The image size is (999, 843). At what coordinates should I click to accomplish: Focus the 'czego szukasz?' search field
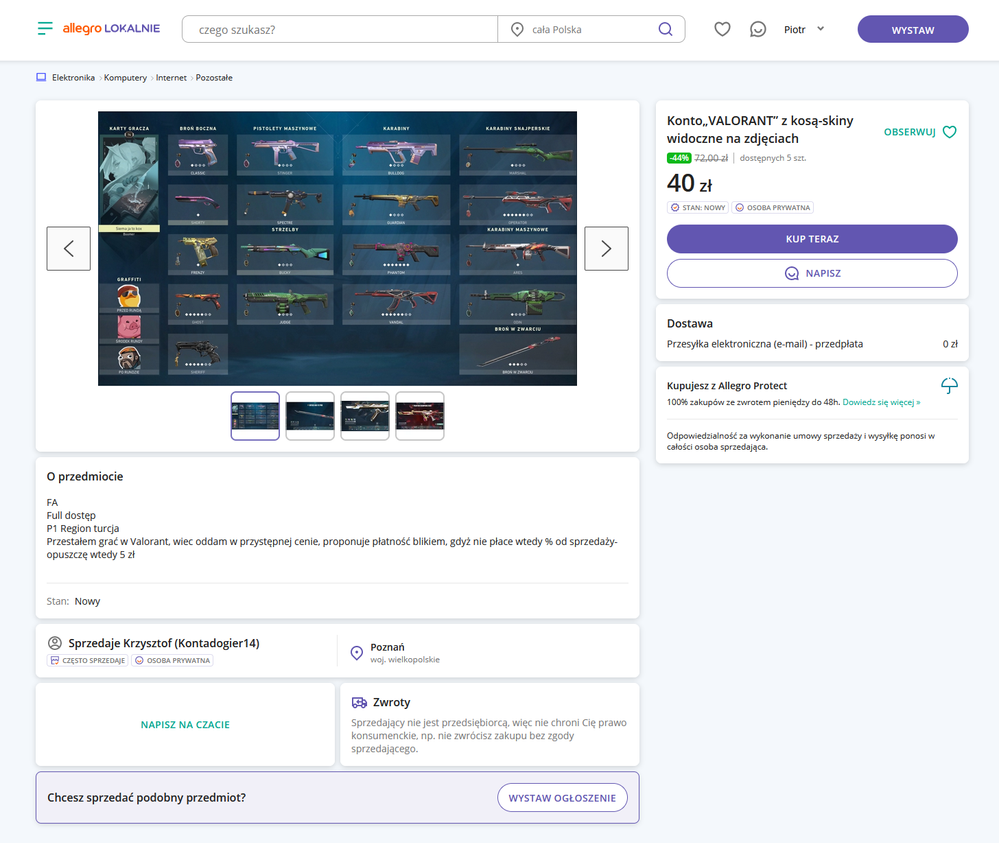point(340,29)
